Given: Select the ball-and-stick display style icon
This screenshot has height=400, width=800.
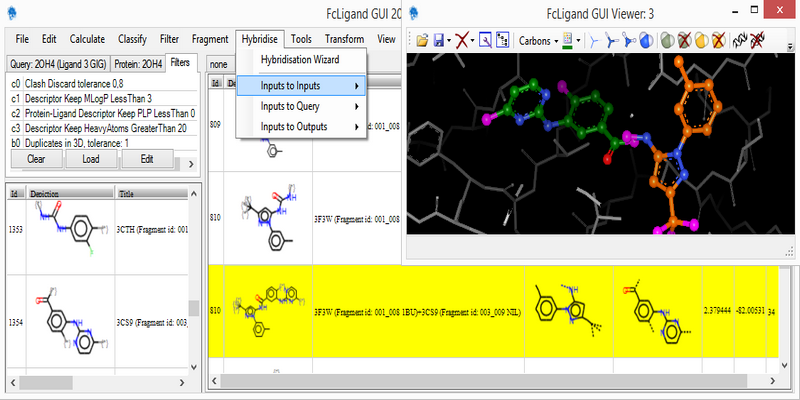Looking at the screenshot, I should tap(630, 41).
